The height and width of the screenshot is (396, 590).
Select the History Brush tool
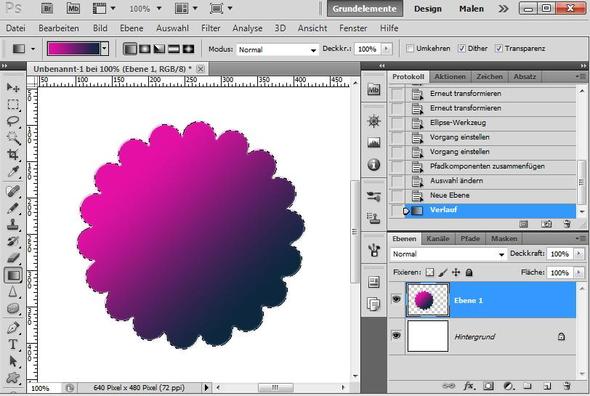click(13, 241)
